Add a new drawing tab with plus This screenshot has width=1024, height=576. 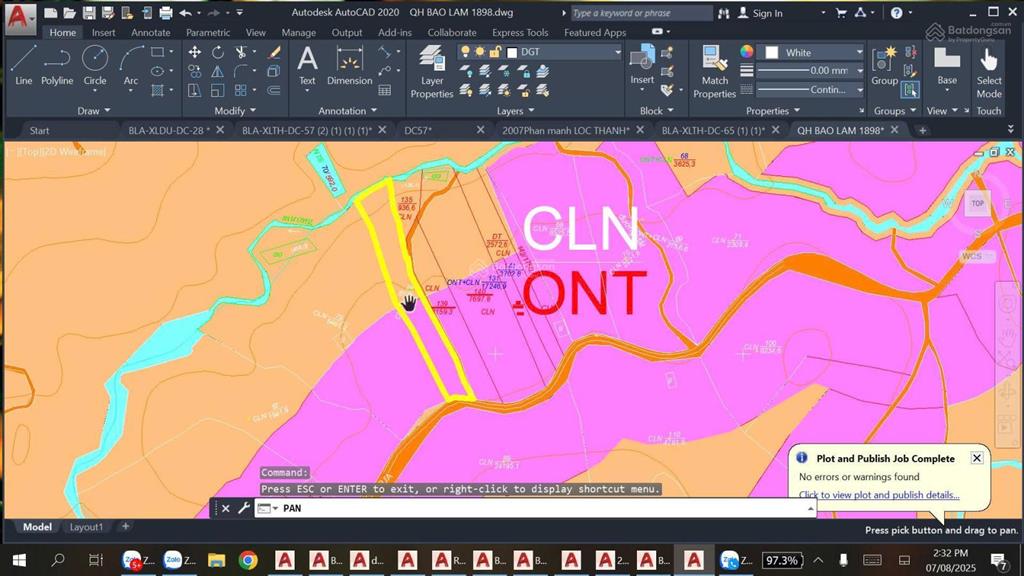point(922,131)
